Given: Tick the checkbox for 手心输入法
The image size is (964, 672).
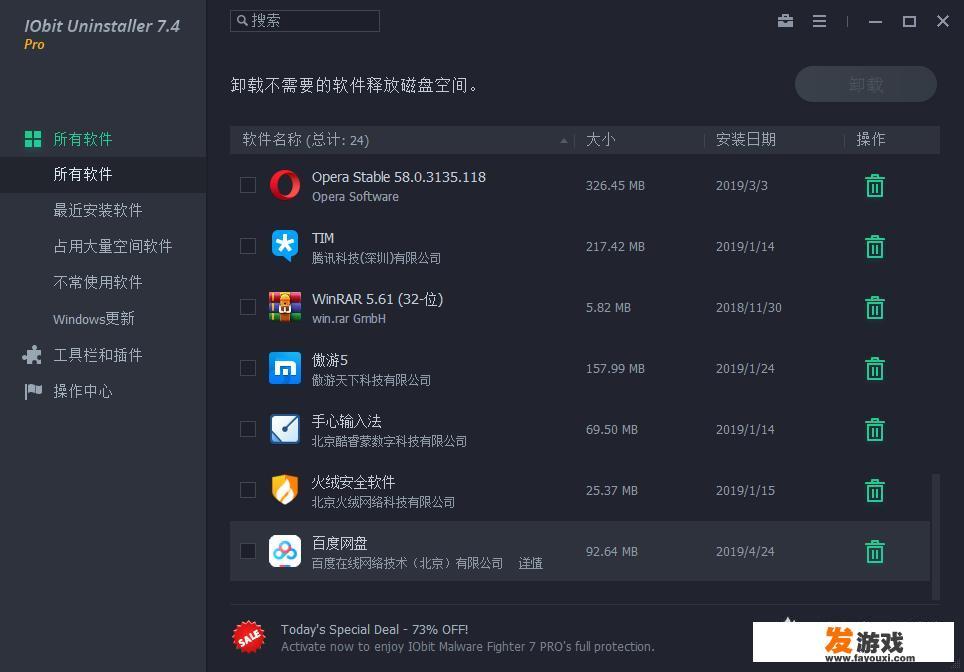Looking at the screenshot, I should coord(248,429).
